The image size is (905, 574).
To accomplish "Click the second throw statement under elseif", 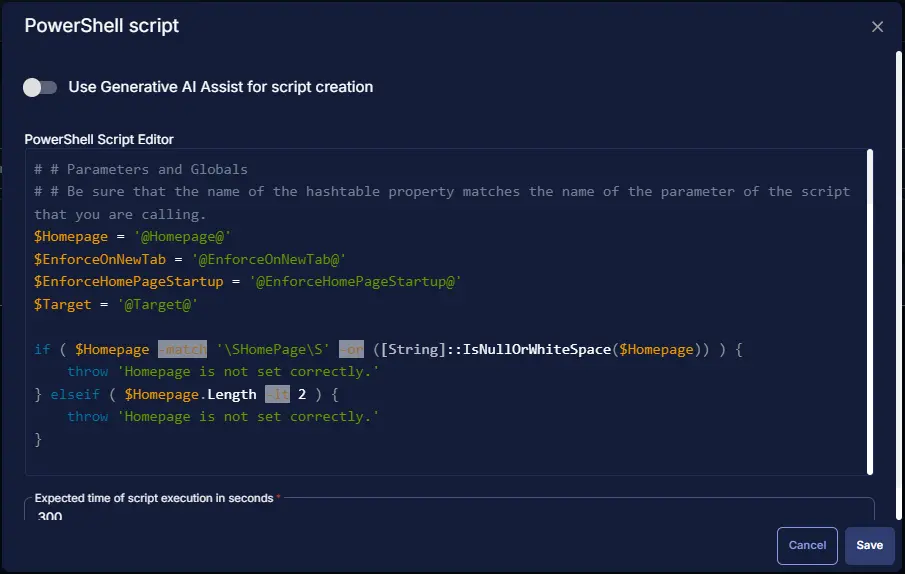I will 223,417.
